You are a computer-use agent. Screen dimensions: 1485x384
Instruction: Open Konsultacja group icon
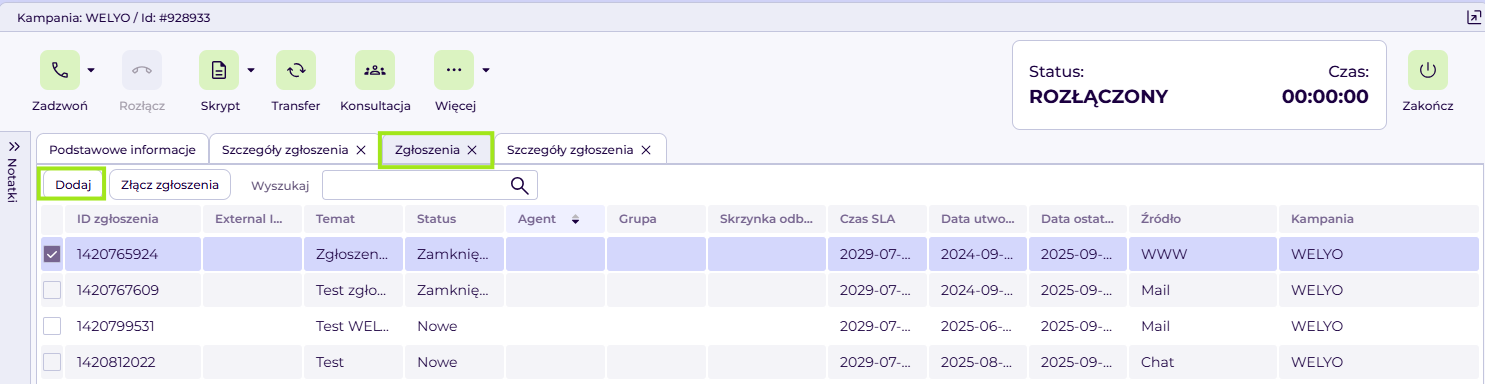375,70
